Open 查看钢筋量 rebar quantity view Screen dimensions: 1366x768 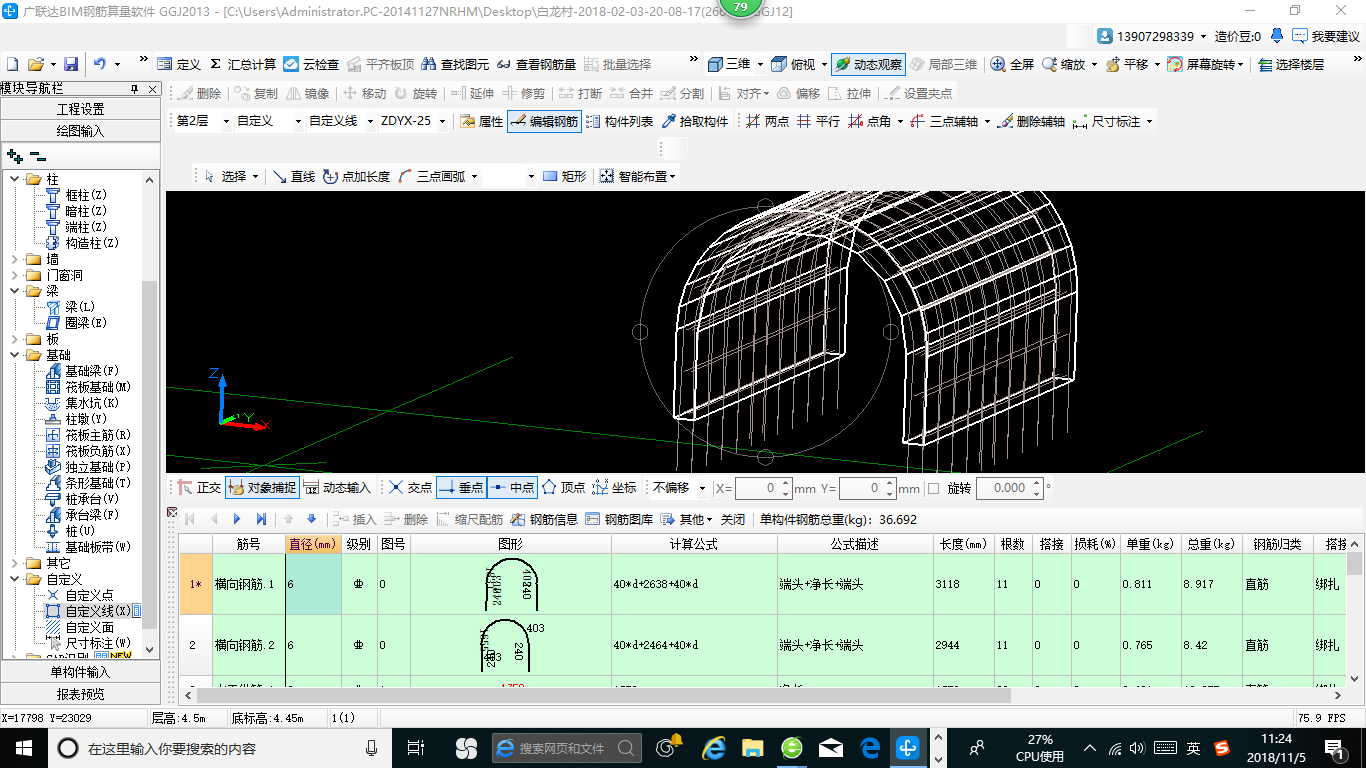tap(536, 64)
